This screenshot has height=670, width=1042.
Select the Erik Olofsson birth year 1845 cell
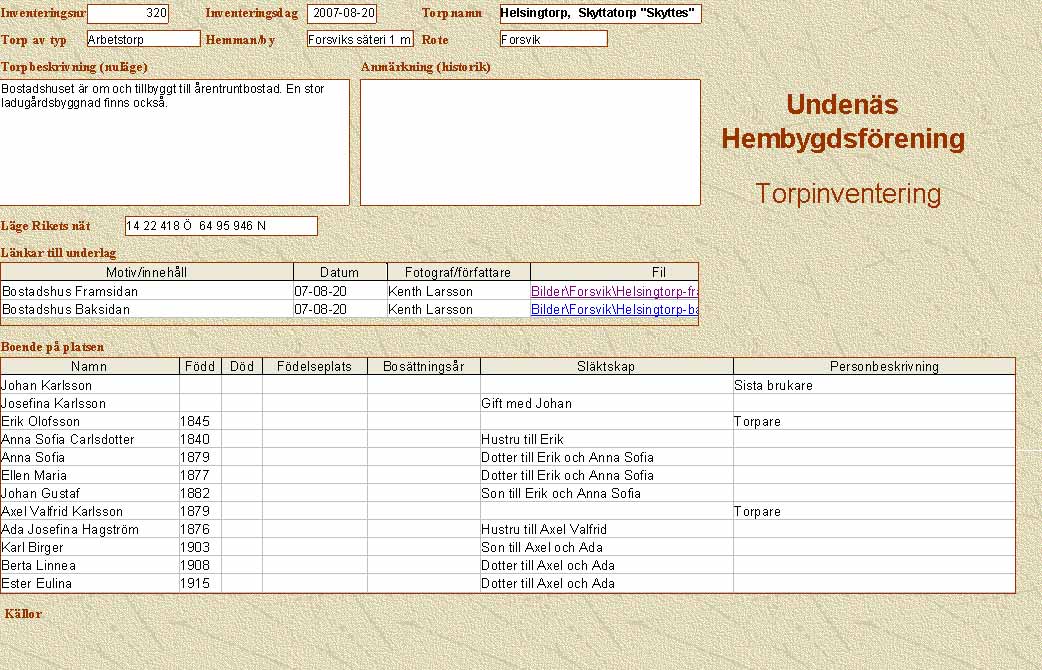[200, 421]
